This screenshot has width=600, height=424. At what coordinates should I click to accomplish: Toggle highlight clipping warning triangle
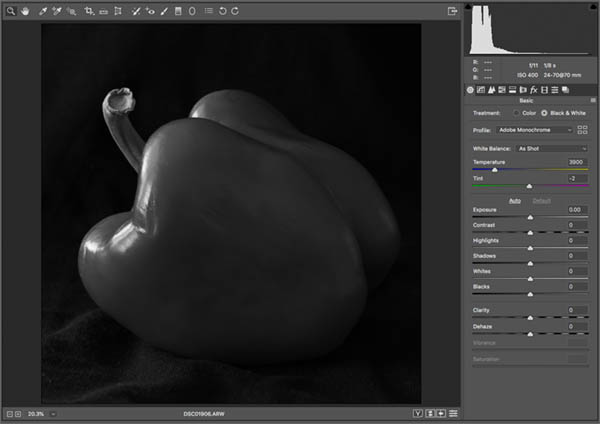pyautogui.click(x=592, y=7)
